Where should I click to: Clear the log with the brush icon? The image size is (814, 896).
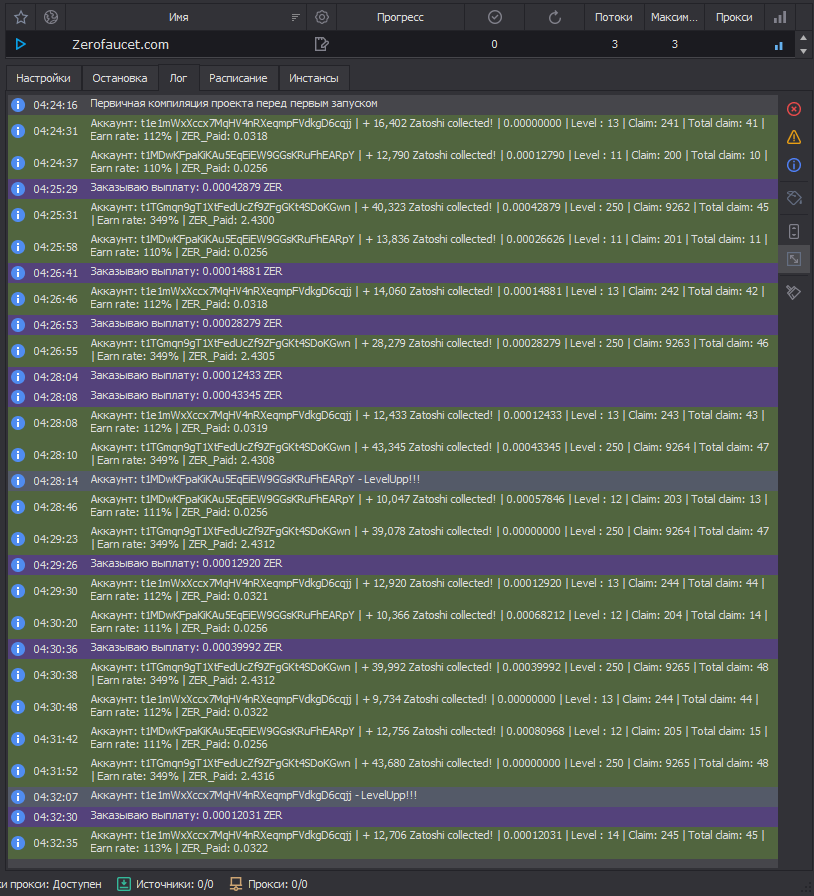[794, 293]
